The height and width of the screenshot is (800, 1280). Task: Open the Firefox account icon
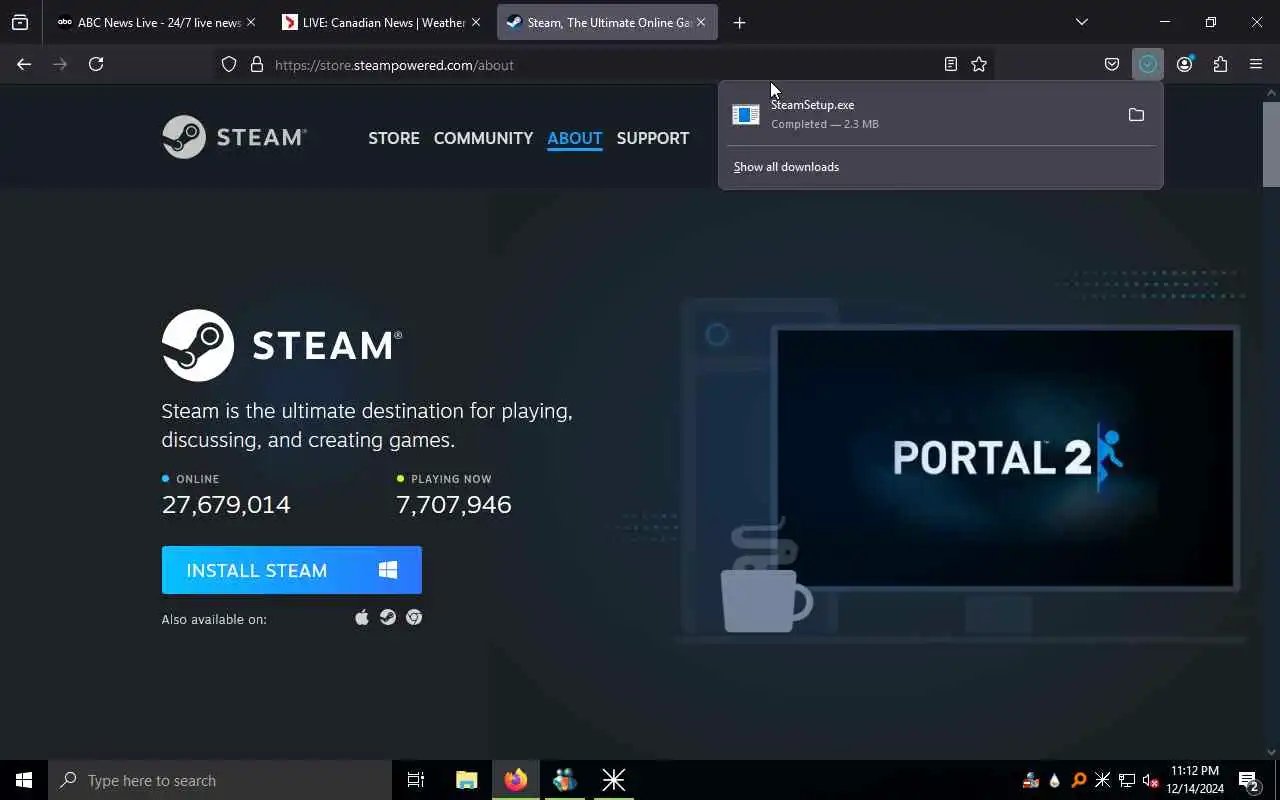pyautogui.click(x=1184, y=64)
